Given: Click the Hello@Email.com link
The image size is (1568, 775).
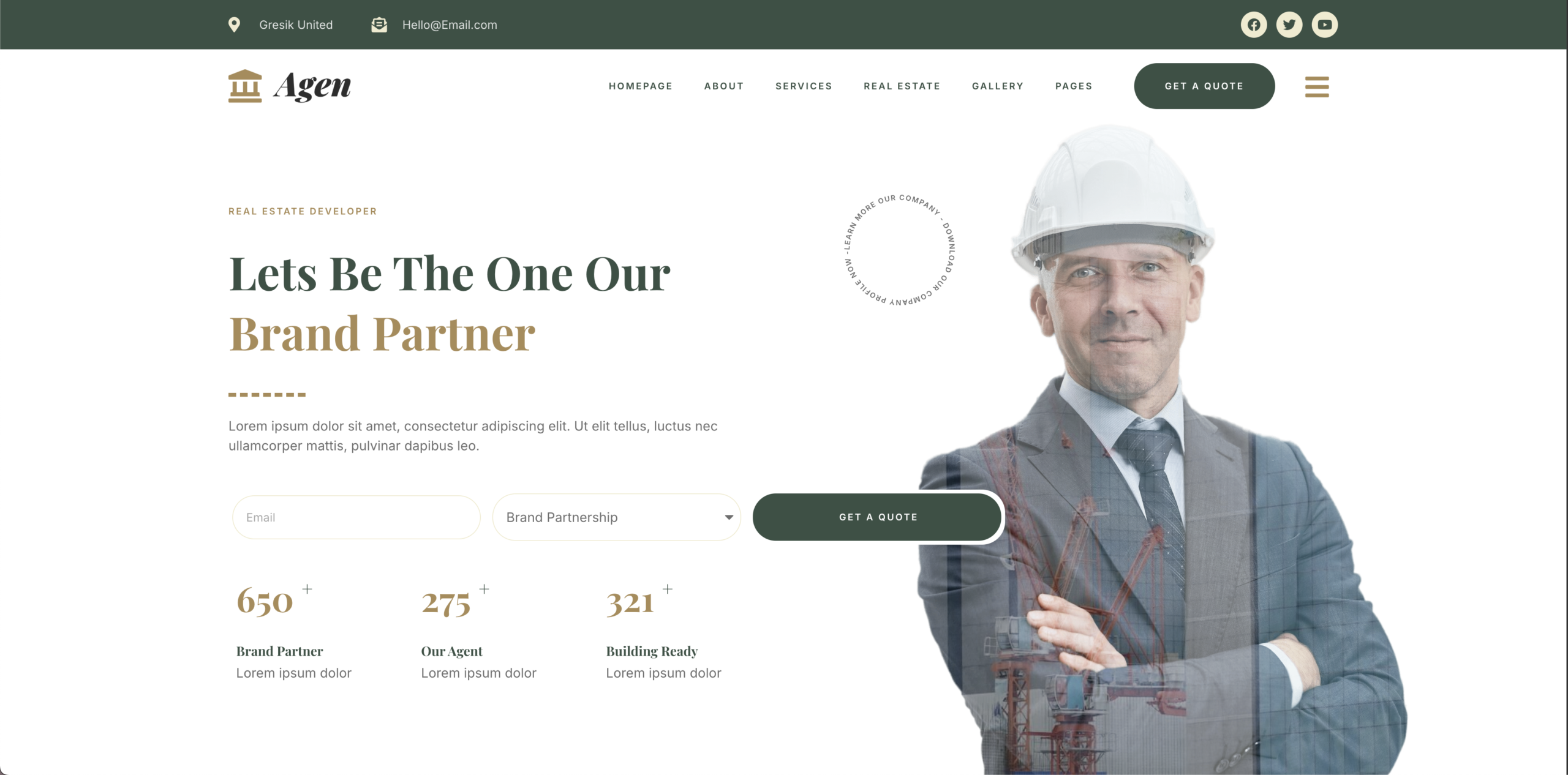Looking at the screenshot, I should coord(450,25).
